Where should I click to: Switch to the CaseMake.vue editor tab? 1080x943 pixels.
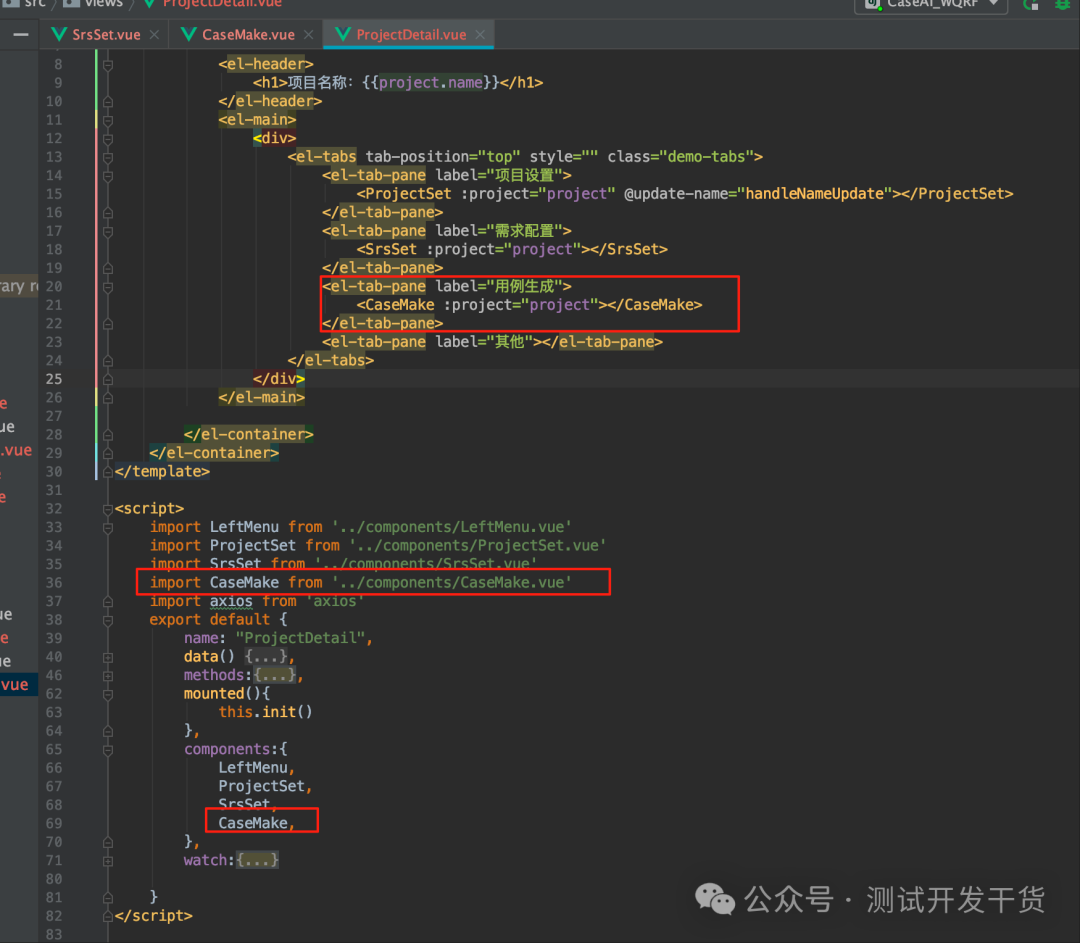(248, 34)
